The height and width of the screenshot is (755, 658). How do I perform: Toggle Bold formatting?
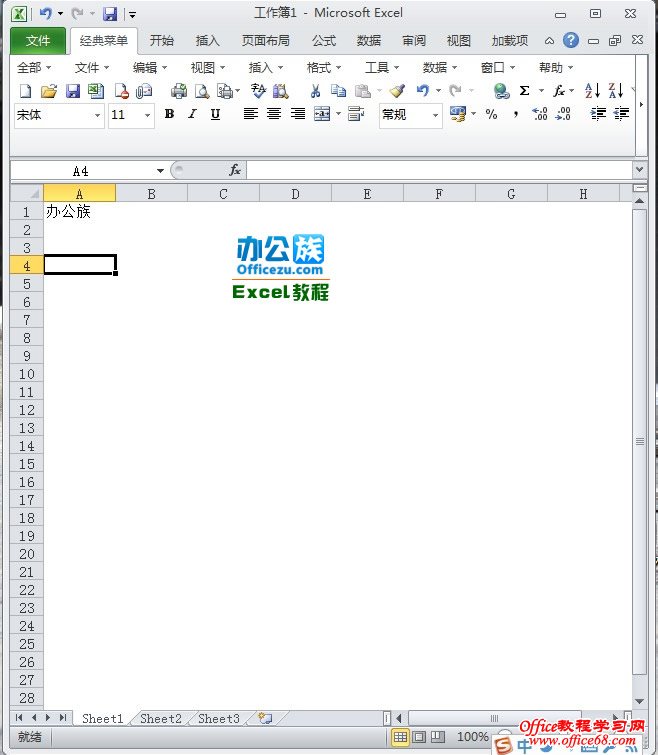pyautogui.click(x=169, y=114)
